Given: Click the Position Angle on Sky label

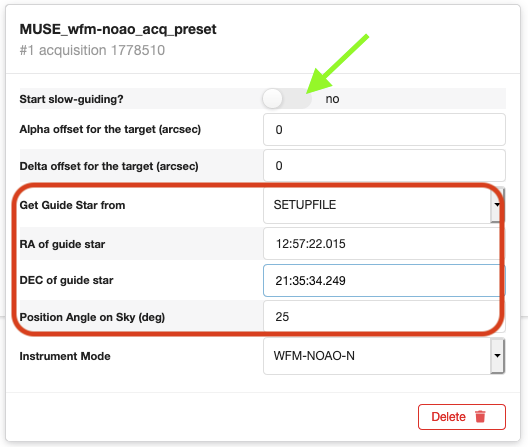Looking at the screenshot, I should (92, 317).
